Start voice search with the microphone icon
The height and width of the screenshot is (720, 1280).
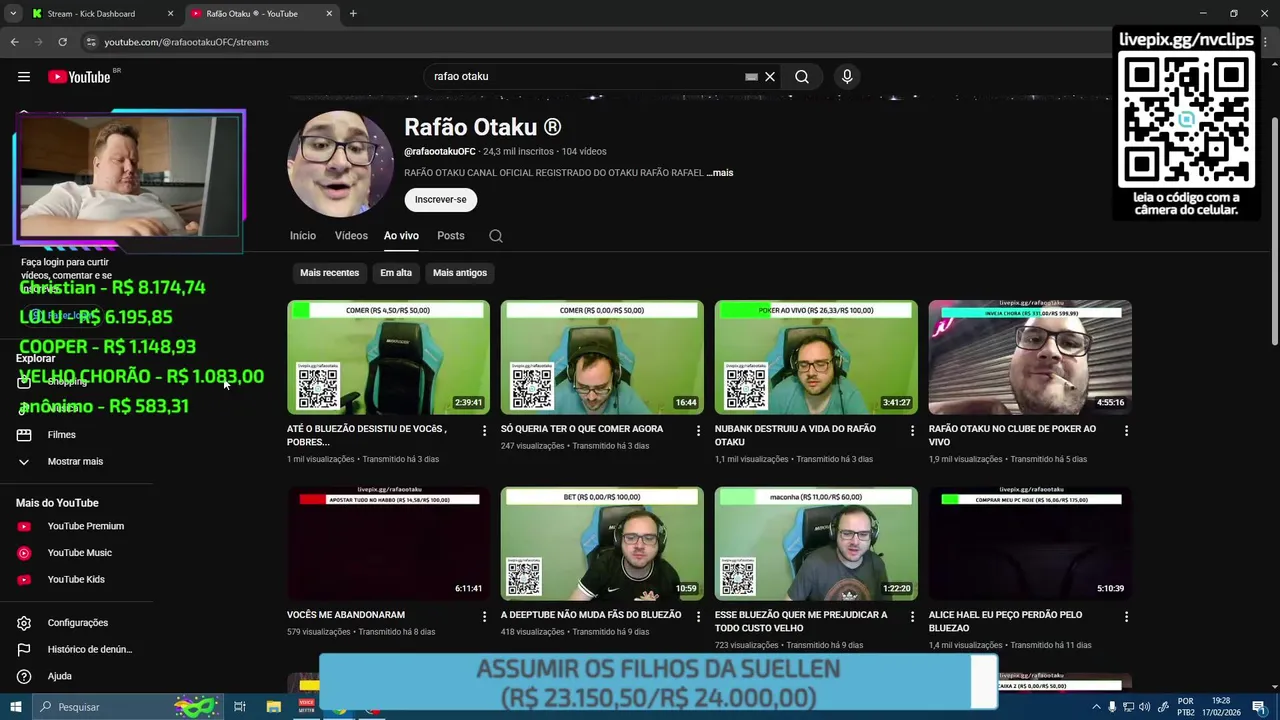point(847,77)
